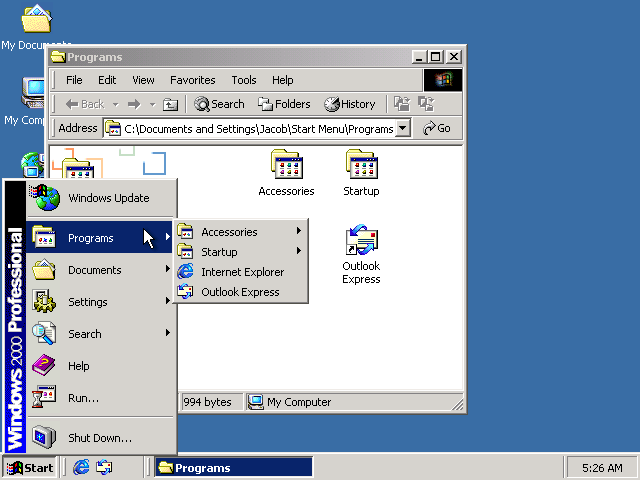Click the Copy To toolbar icon
Image resolution: width=640 pixels, height=480 pixels.
(x=426, y=104)
